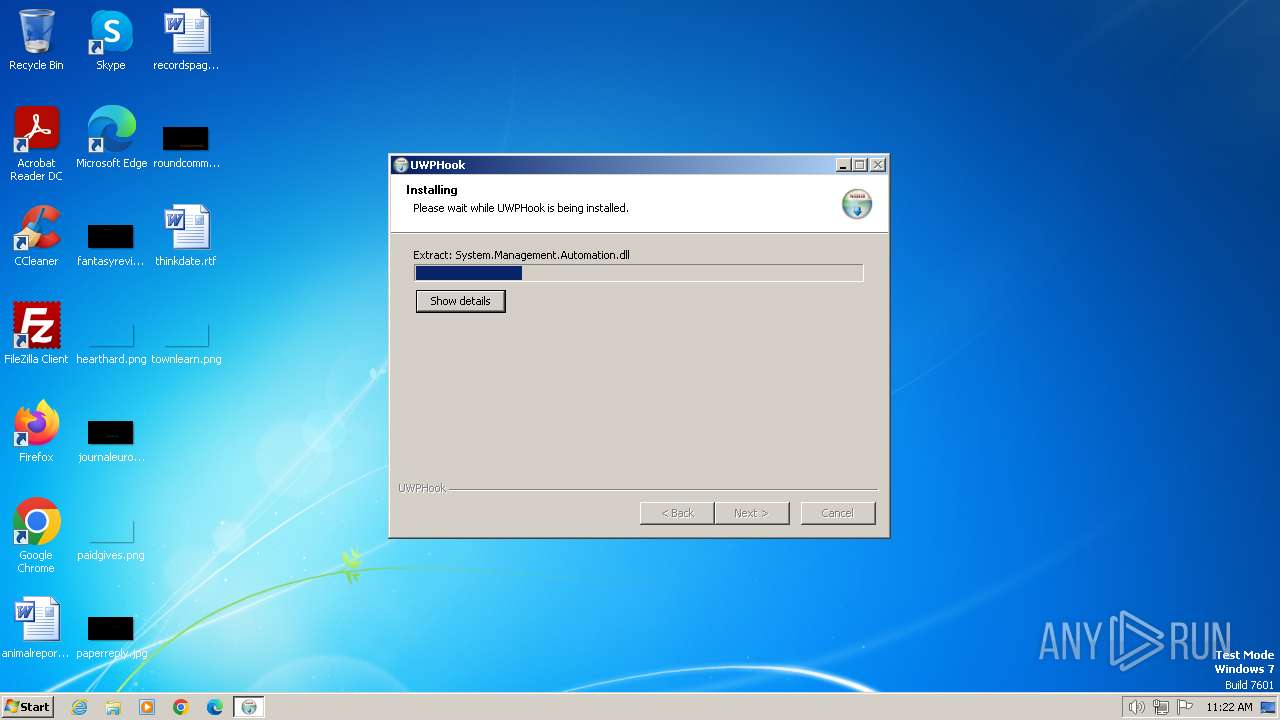The image size is (1280, 720).
Task: Close the UWPHook installer window
Action: pos(878,165)
